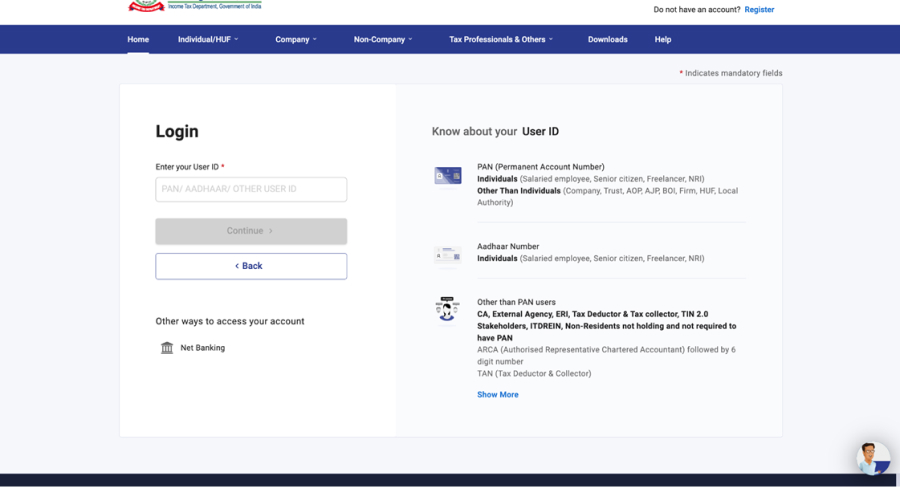Image resolution: width=900 pixels, height=487 pixels.
Task: Go to the Home tab
Action: 138,40
